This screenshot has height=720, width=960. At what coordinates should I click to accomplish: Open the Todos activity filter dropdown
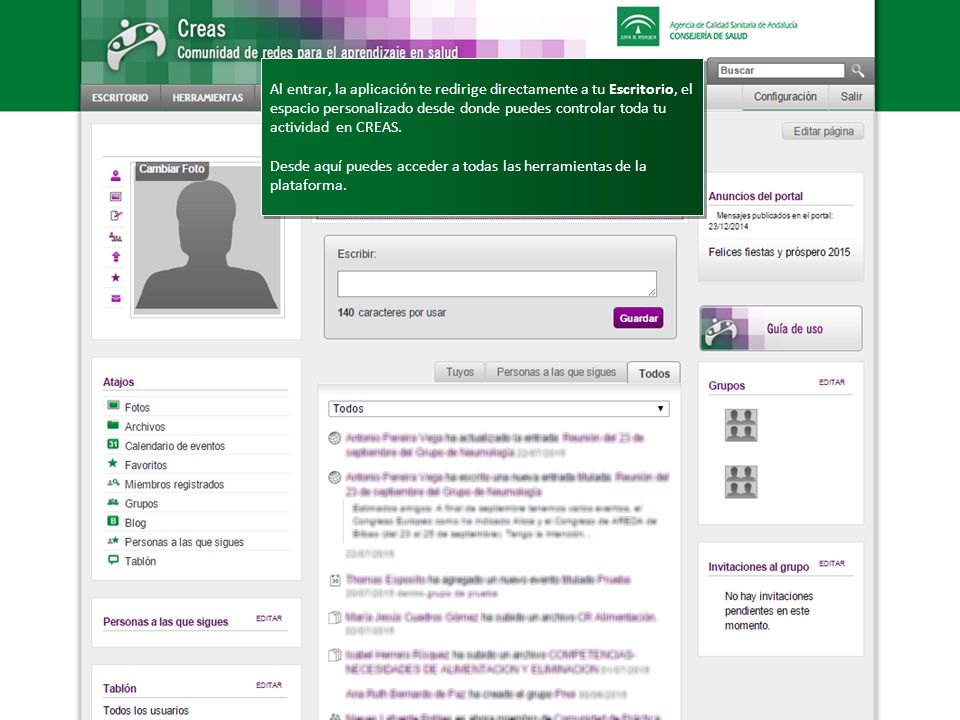(x=499, y=408)
